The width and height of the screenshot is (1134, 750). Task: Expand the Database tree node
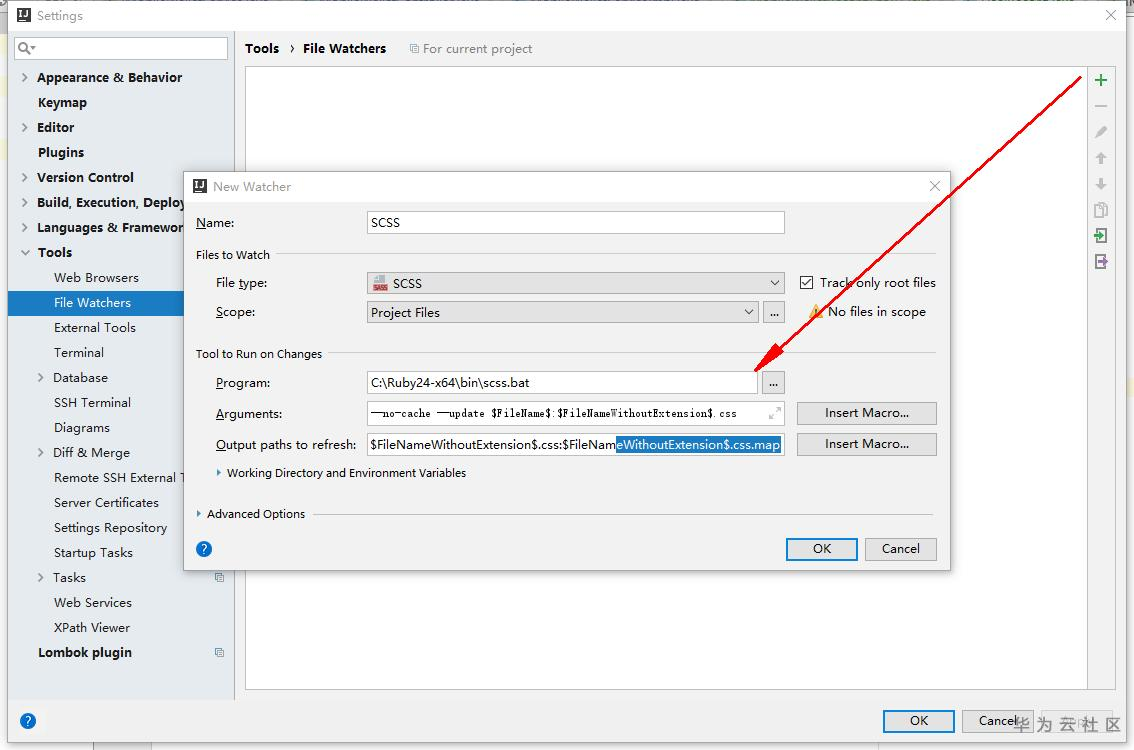[x=40, y=378]
